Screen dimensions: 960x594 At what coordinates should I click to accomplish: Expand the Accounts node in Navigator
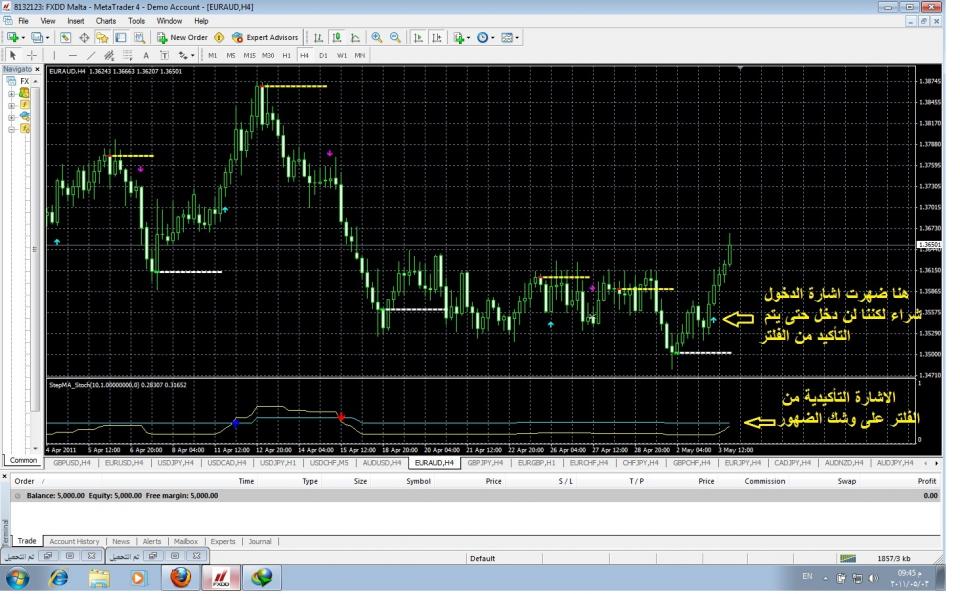(11, 94)
